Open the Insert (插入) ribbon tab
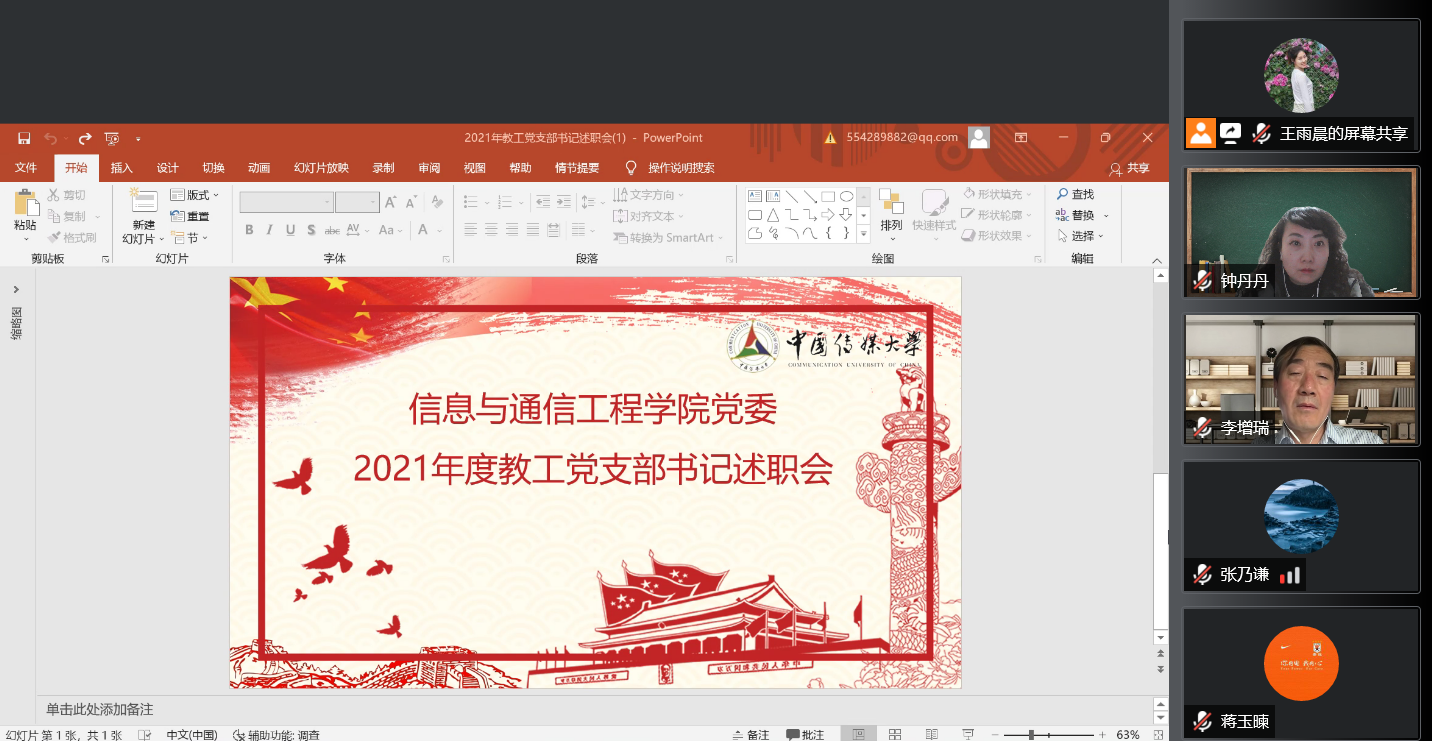 pyautogui.click(x=122, y=168)
